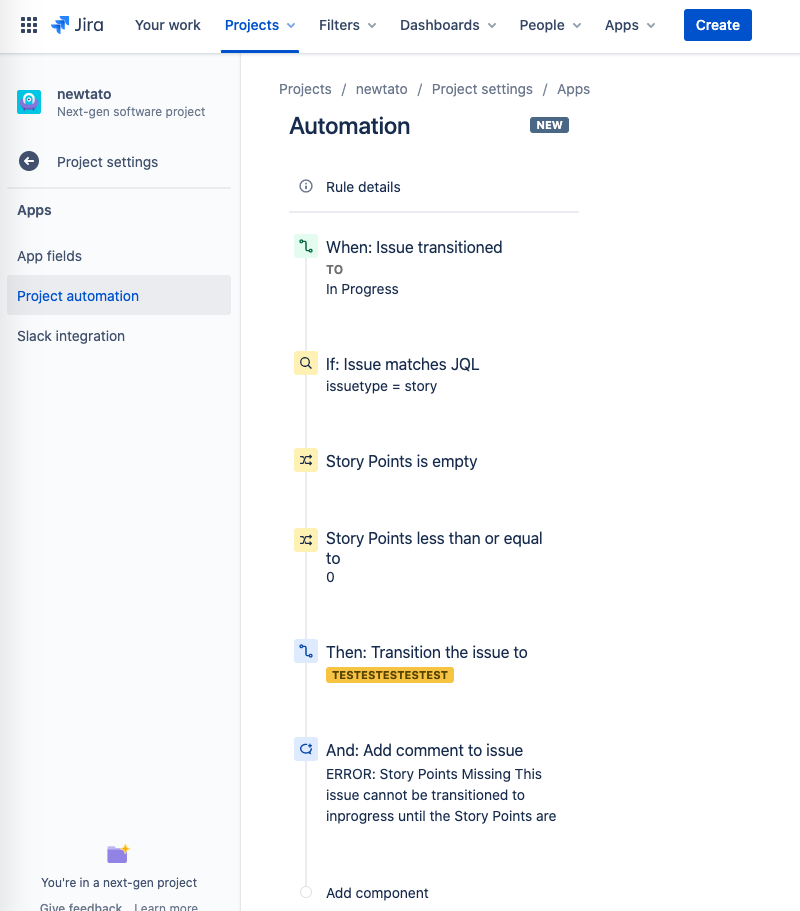Viewport: 800px width, 911px height.
Task: Click the TESTESTESTESTEST status lozenge
Action: (390, 675)
